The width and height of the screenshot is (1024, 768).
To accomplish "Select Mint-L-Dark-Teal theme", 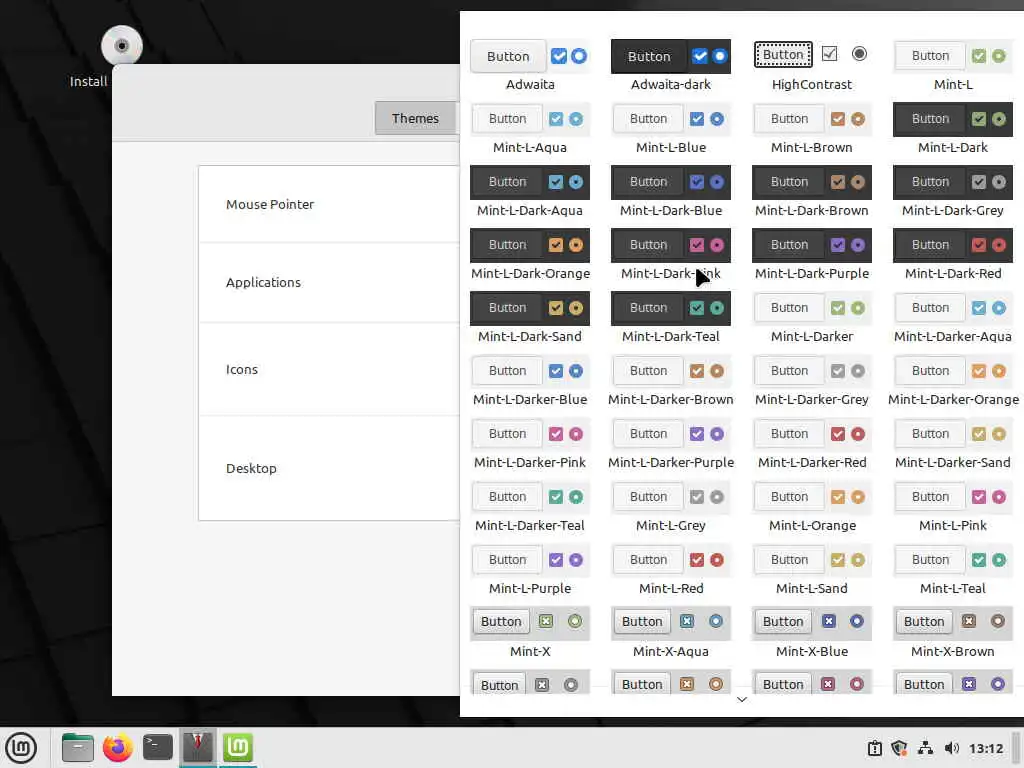I will coord(671,318).
